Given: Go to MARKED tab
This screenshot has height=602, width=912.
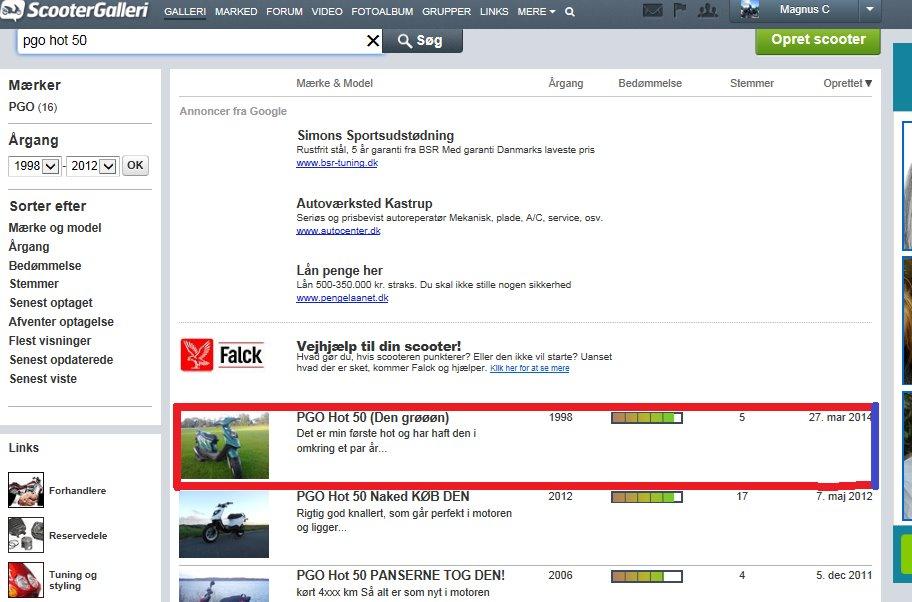Looking at the screenshot, I should tap(236, 12).
